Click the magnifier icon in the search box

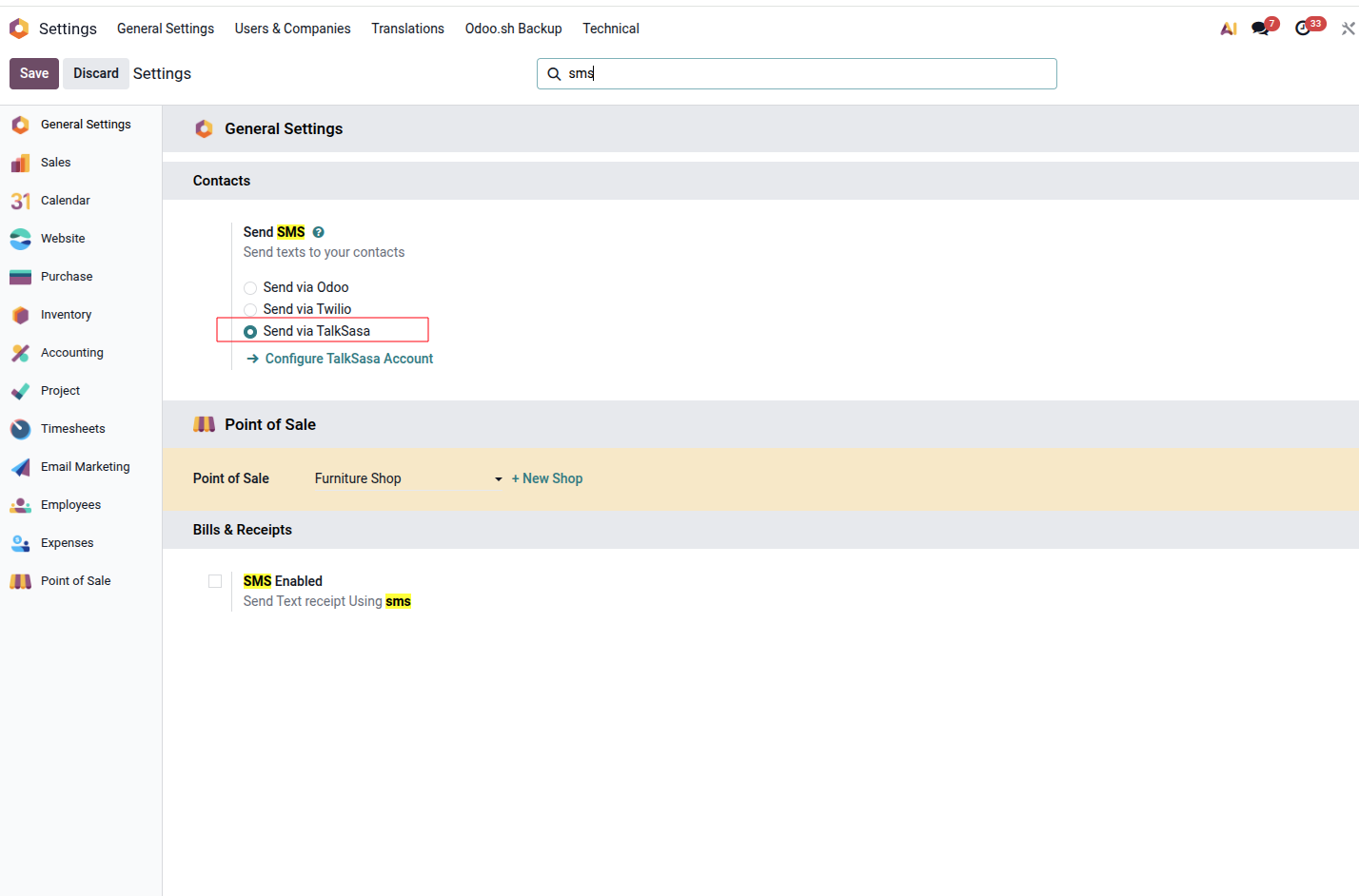point(554,74)
